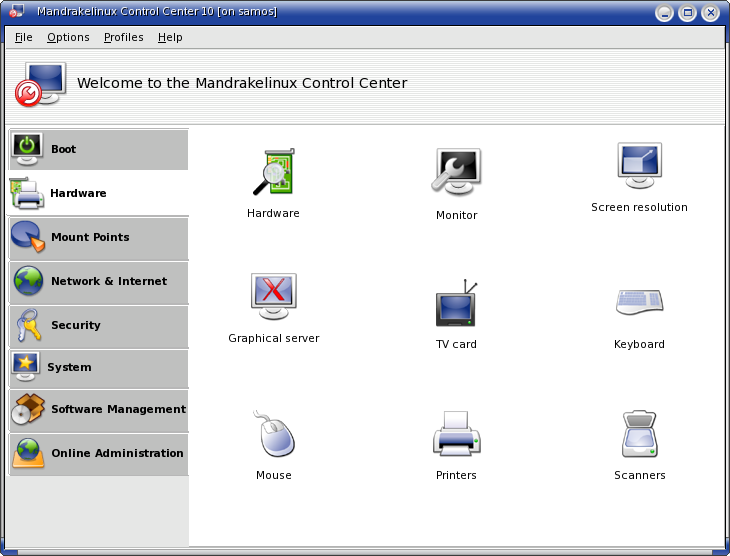Click the Online Administration globe icon
This screenshot has width=730, height=556.
pos(28,453)
